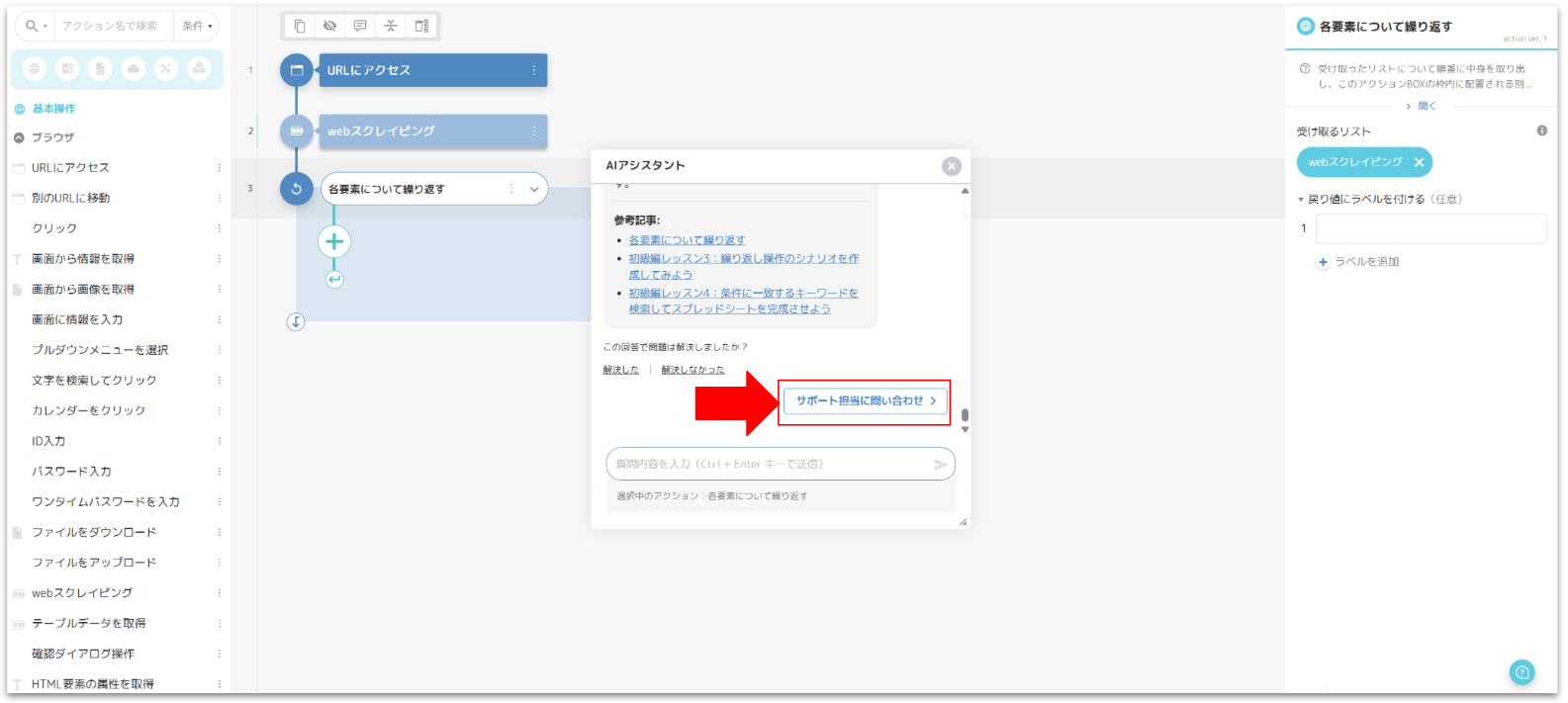Select 画面から画像を取得 action
The width and height of the screenshot is (1568, 703).
click(83, 290)
